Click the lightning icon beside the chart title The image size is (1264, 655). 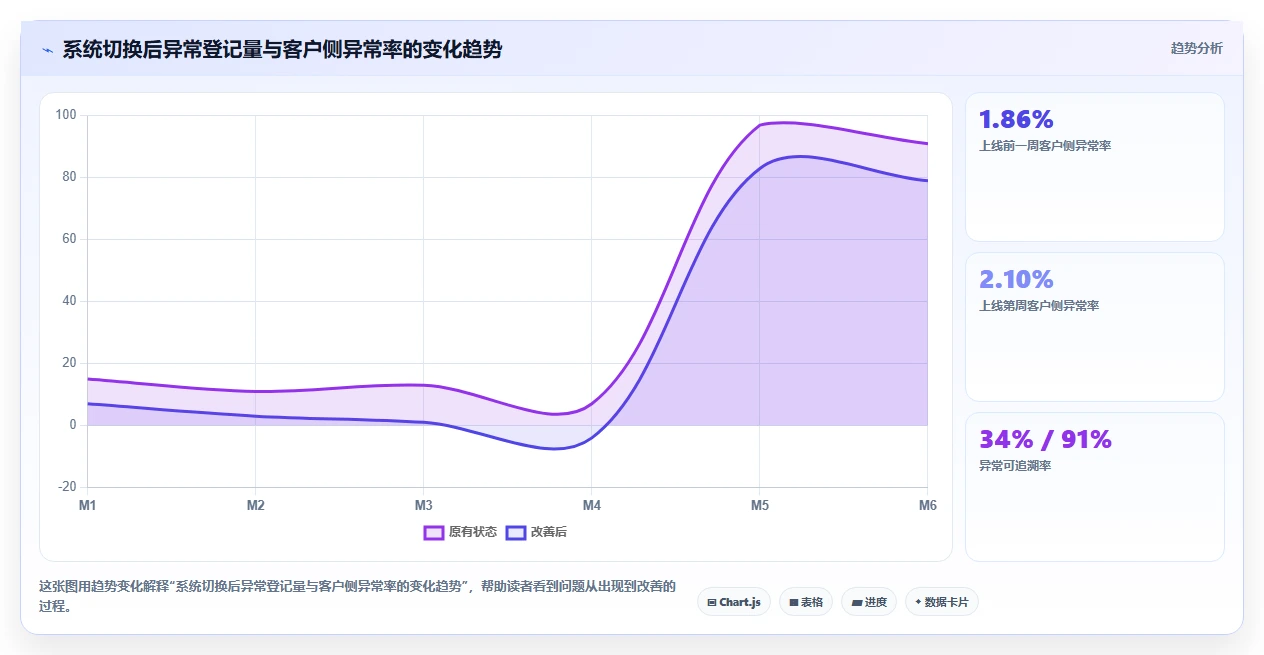[x=47, y=50]
